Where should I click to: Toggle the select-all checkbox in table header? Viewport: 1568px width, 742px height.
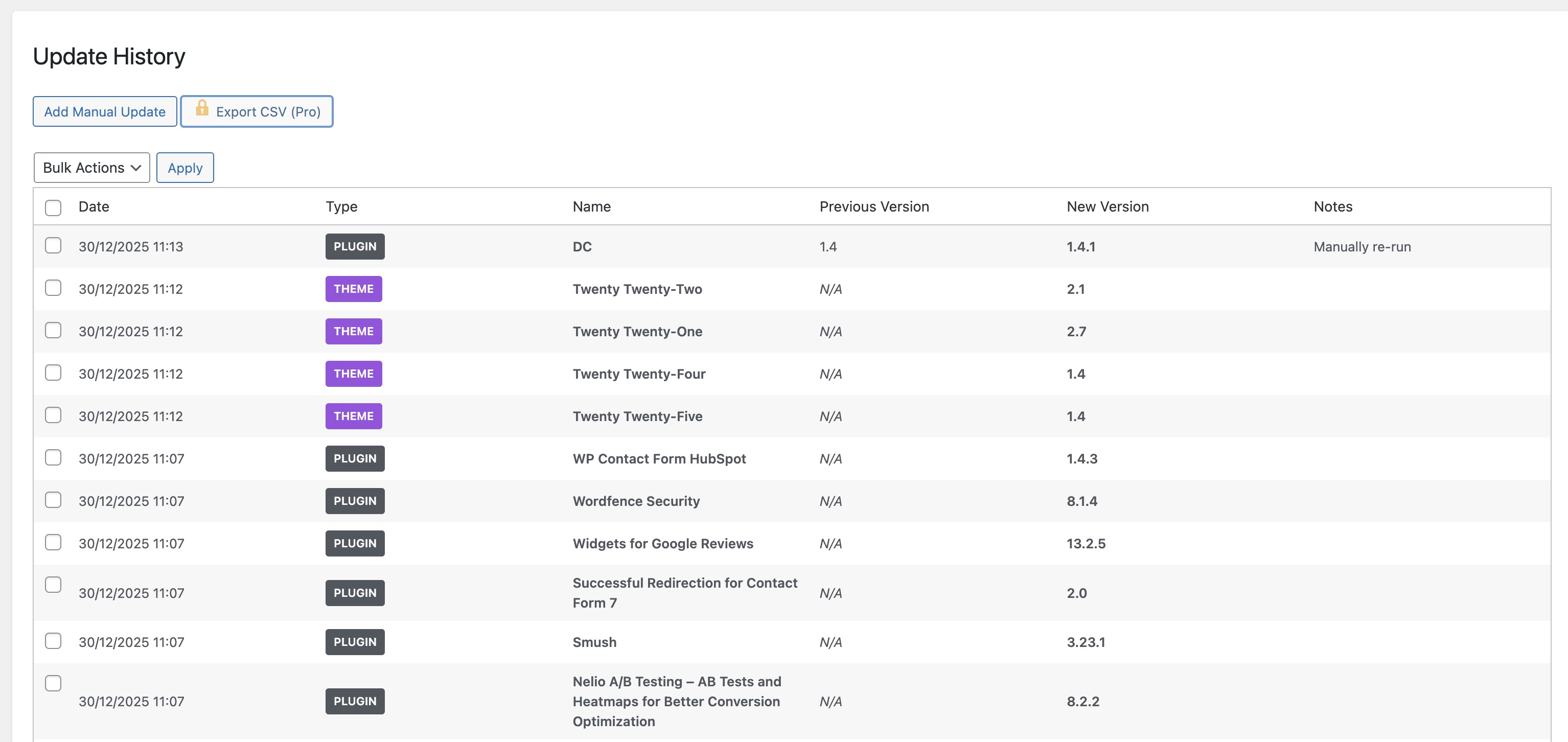(x=54, y=207)
